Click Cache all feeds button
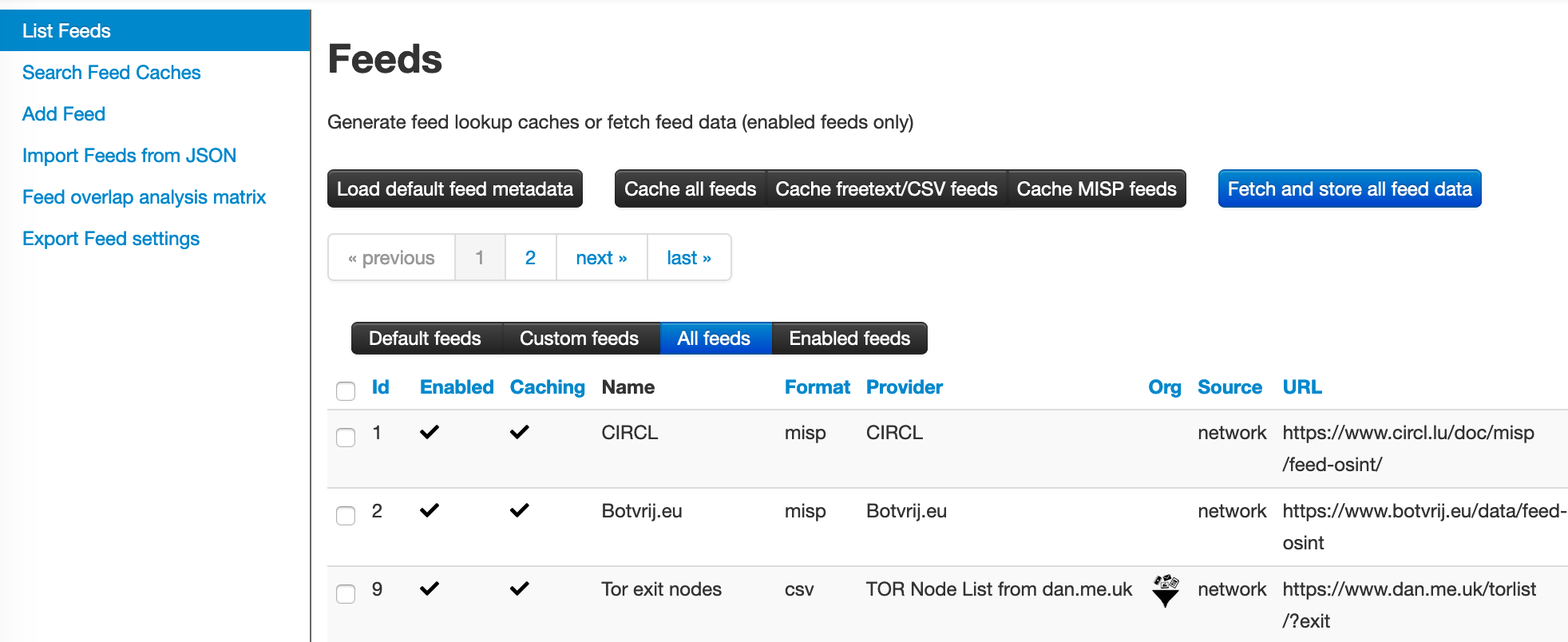Screen dimensions: 1568x642 point(690,189)
